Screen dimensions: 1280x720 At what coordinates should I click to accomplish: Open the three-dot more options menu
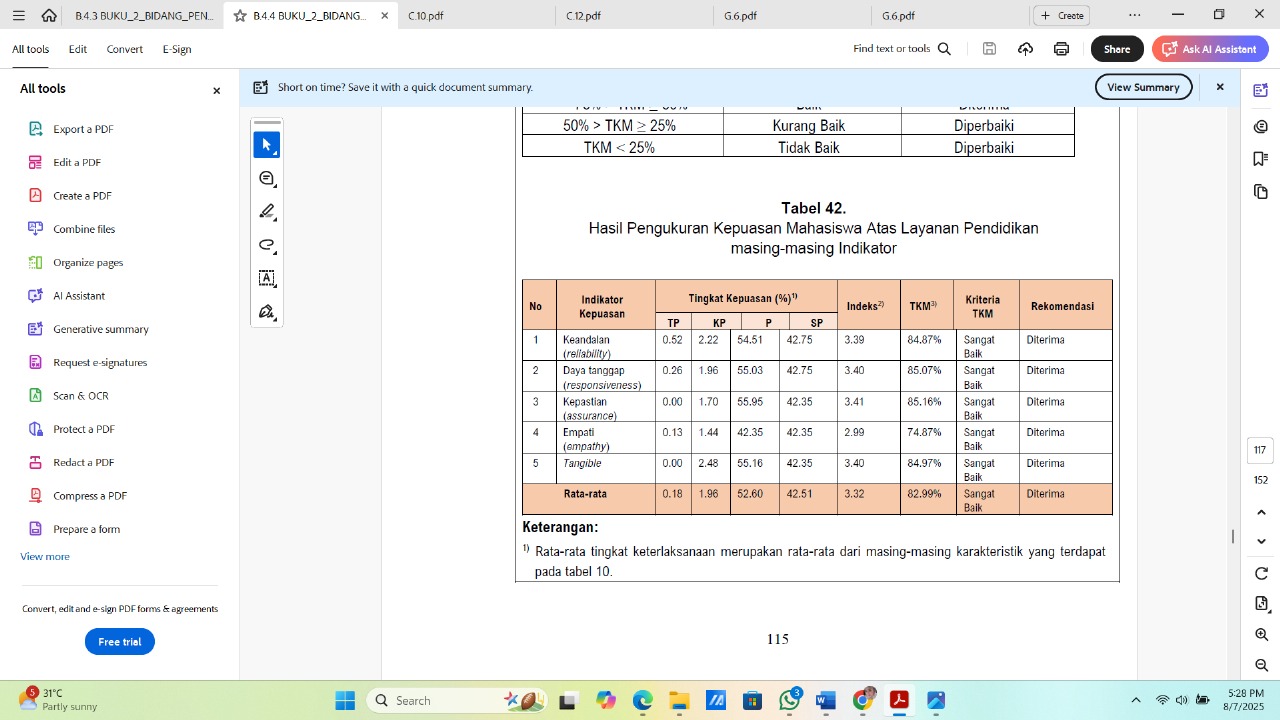(1134, 15)
